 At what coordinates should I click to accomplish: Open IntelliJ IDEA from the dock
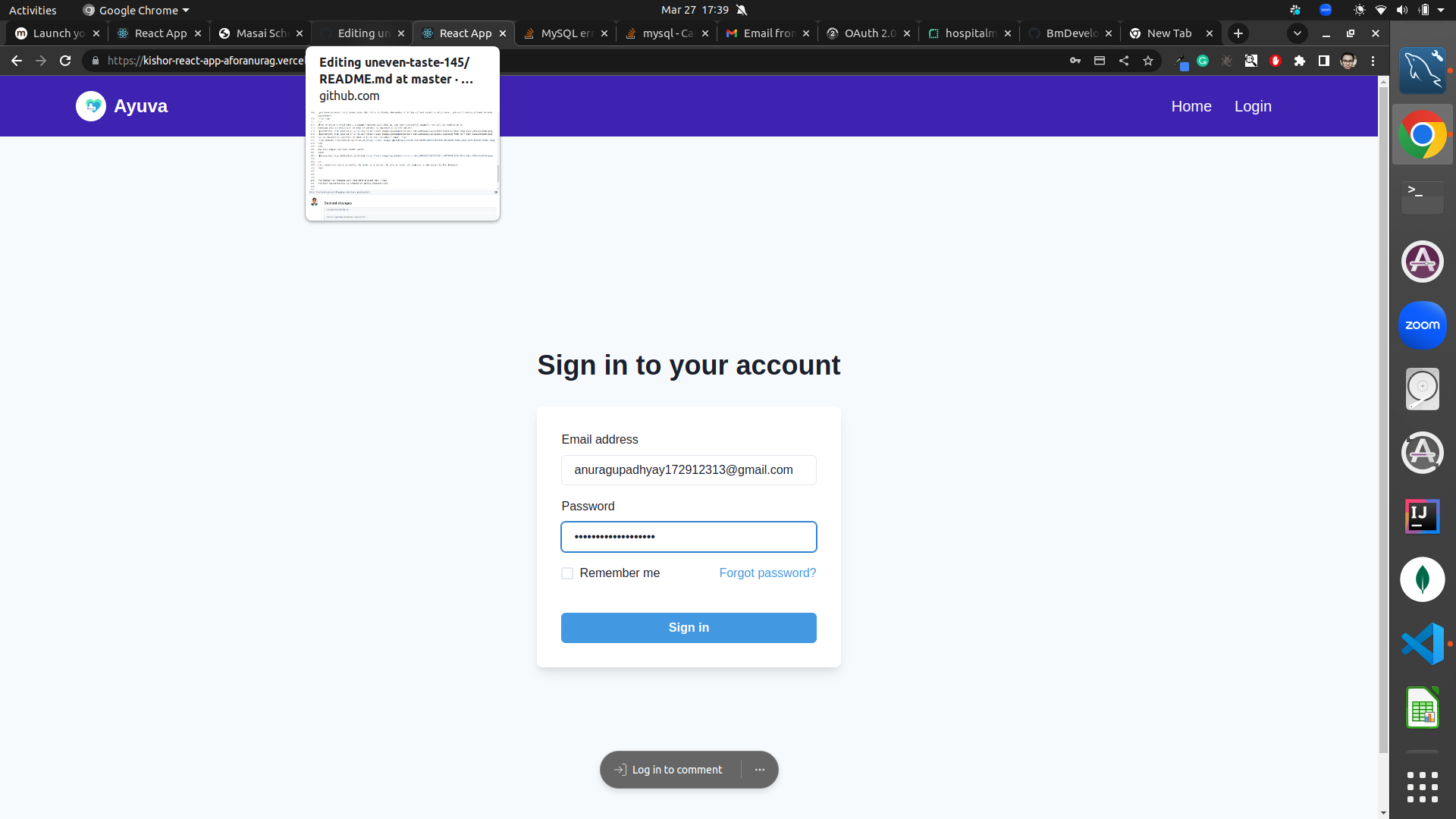tap(1423, 516)
